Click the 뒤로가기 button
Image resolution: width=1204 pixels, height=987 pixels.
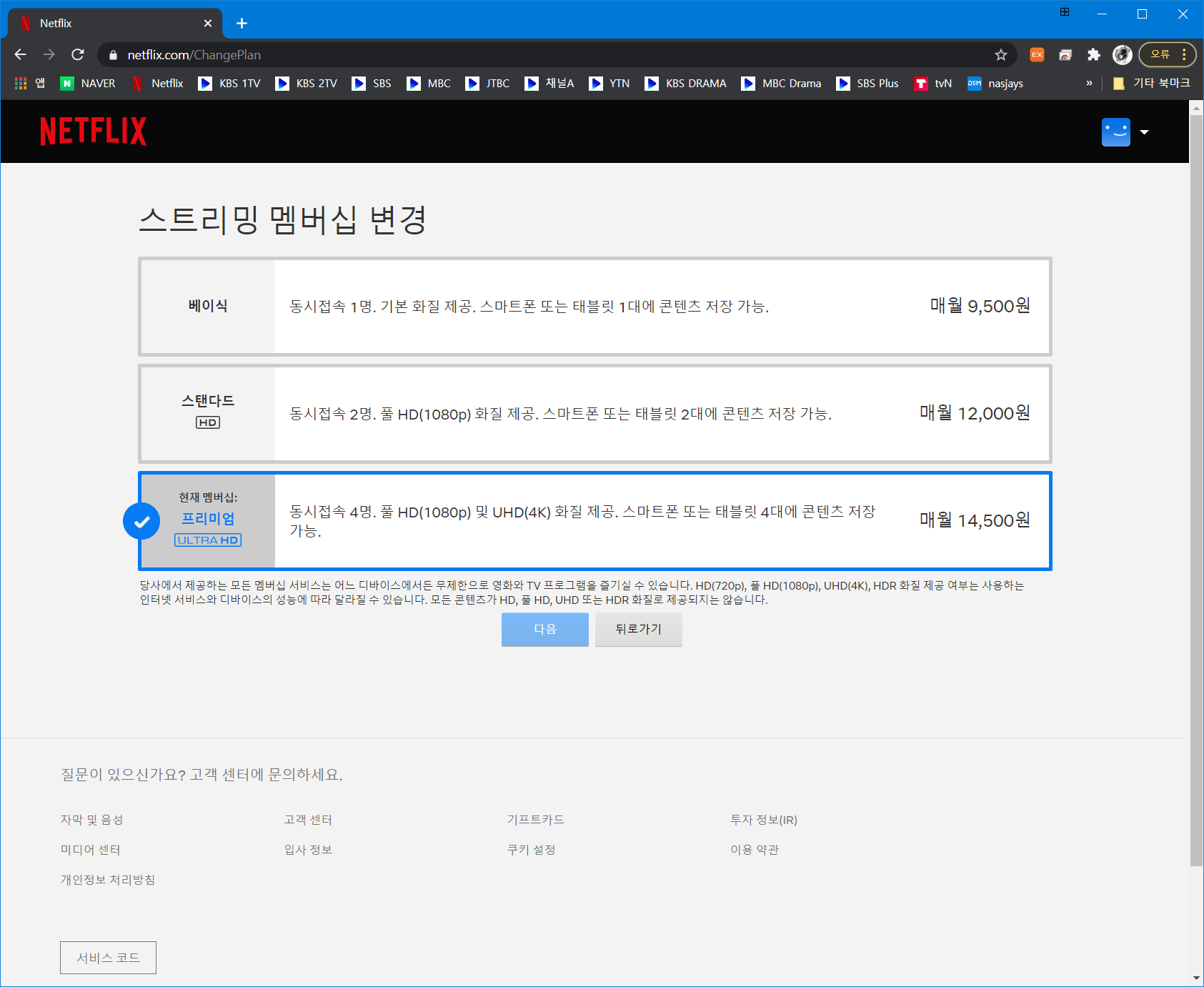pos(638,629)
